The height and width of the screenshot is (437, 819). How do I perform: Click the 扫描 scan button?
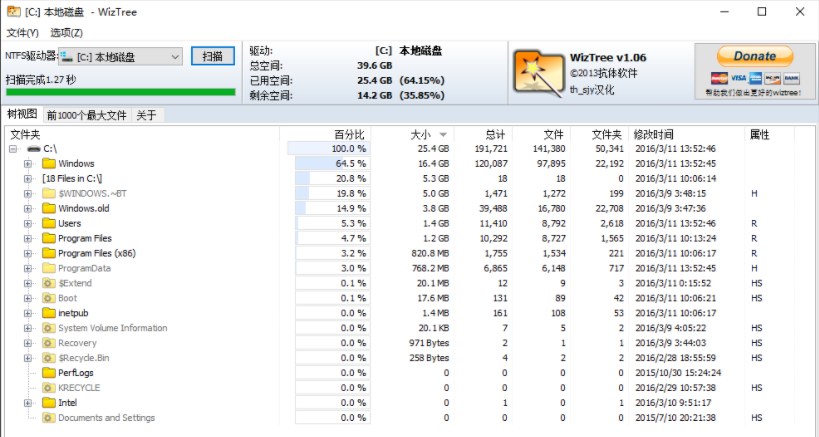[x=213, y=56]
